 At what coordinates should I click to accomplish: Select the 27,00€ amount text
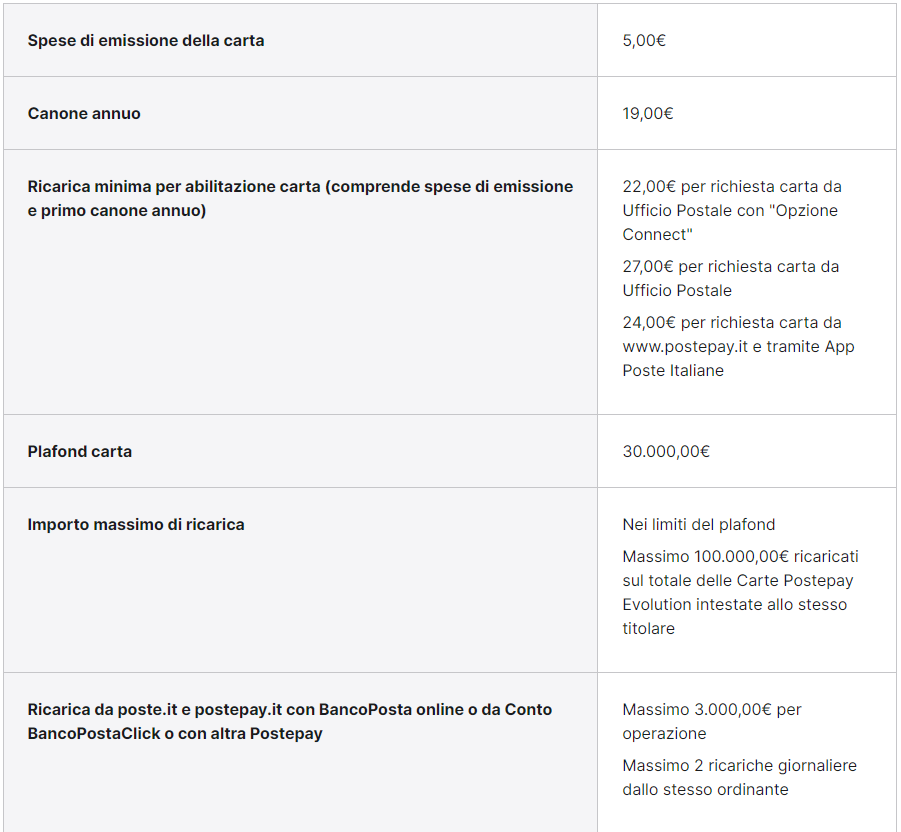648,267
